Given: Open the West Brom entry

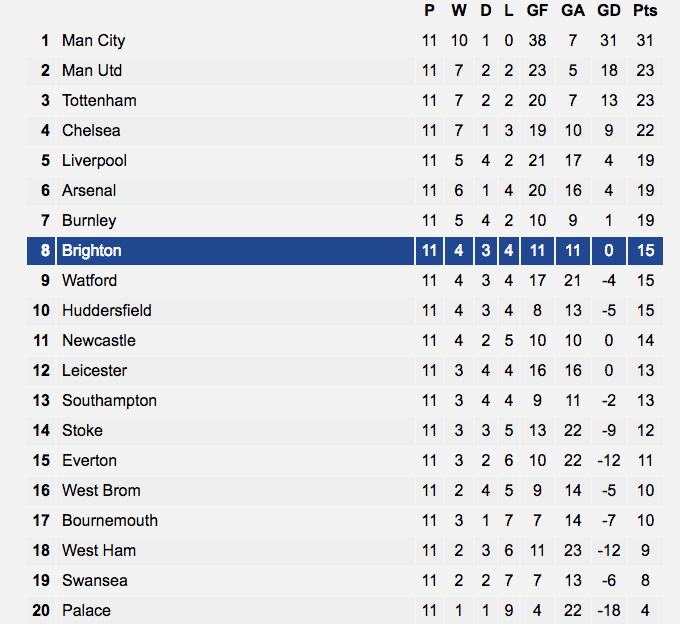Looking at the screenshot, I should point(101,490).
